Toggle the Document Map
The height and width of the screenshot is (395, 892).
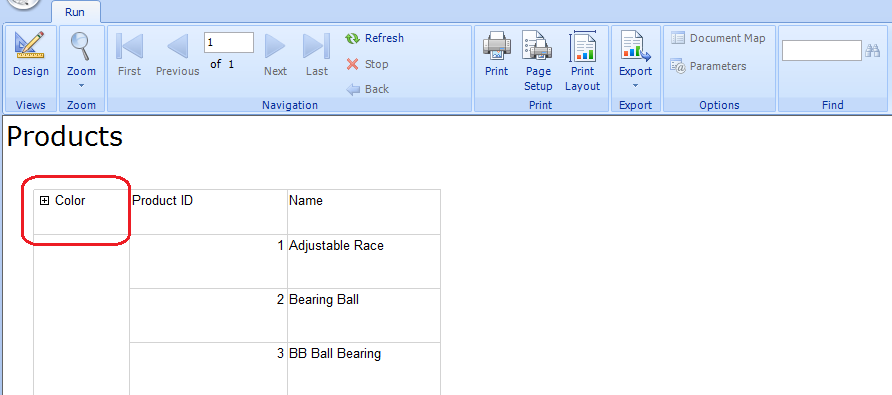click(717, 38)
